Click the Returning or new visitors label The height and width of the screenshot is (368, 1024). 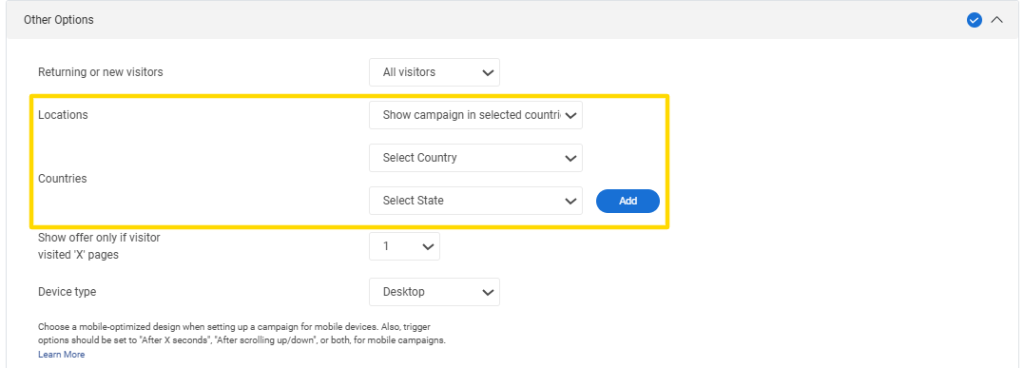tap(101, 72)
